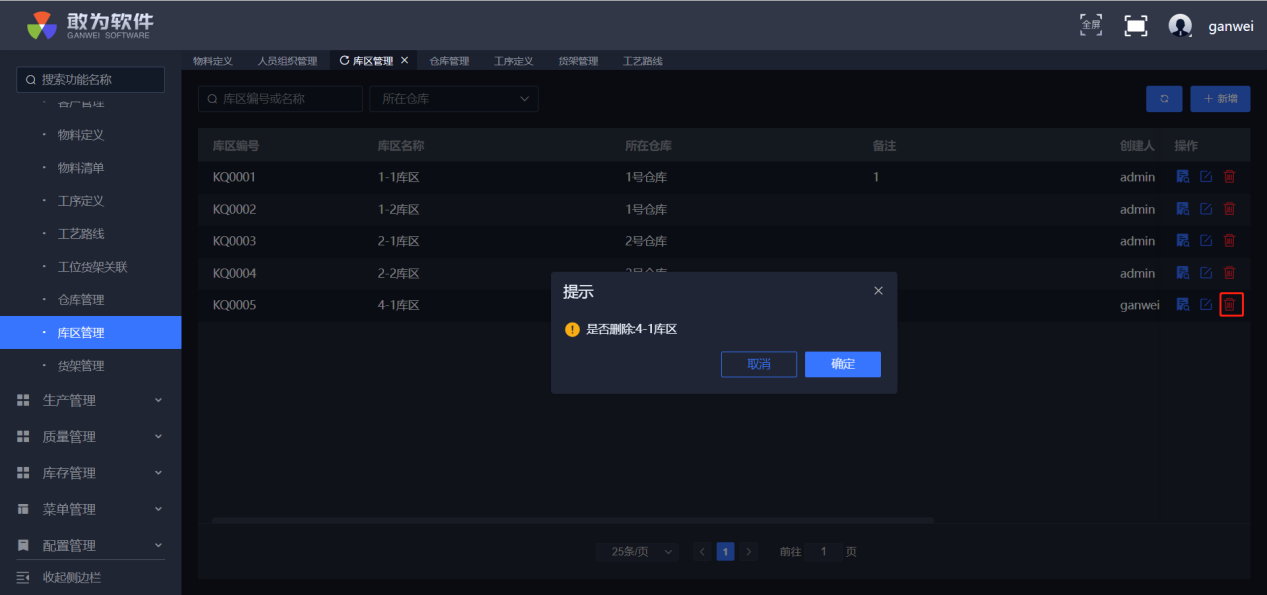This screenshot has height=595, width=1267.
Task: Switch to the 仓库管理 tab
Action: [449, 61]
